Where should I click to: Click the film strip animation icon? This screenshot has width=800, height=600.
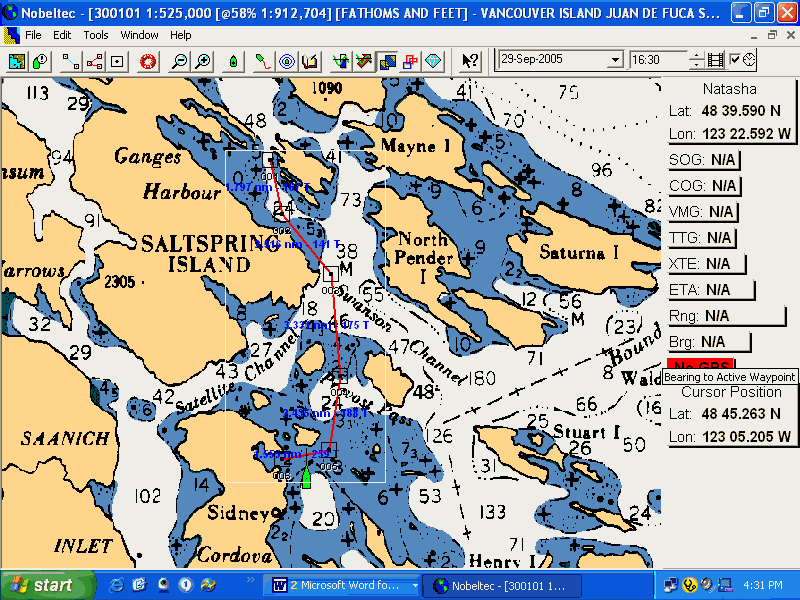(x=715, y=60)
